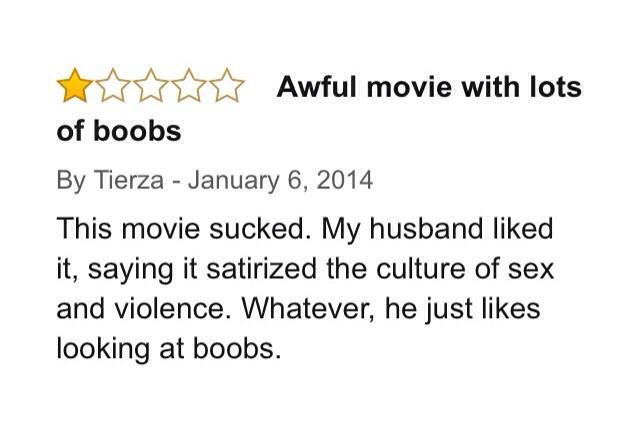Click the year '2014' in the date
Image resolution: width=640 pixels, height=444 pixels.
344,180
